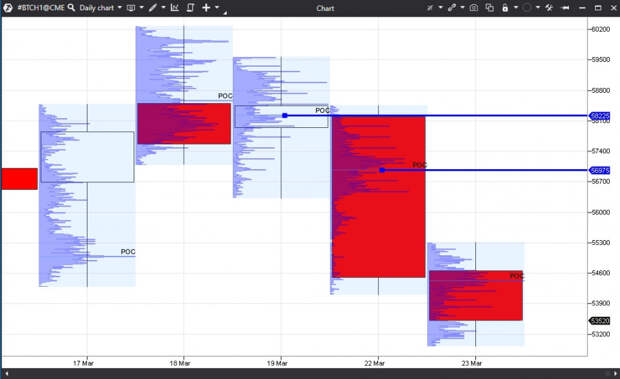
Task: Click the POC label on 23 Mar profile
Action: point(516,276)
